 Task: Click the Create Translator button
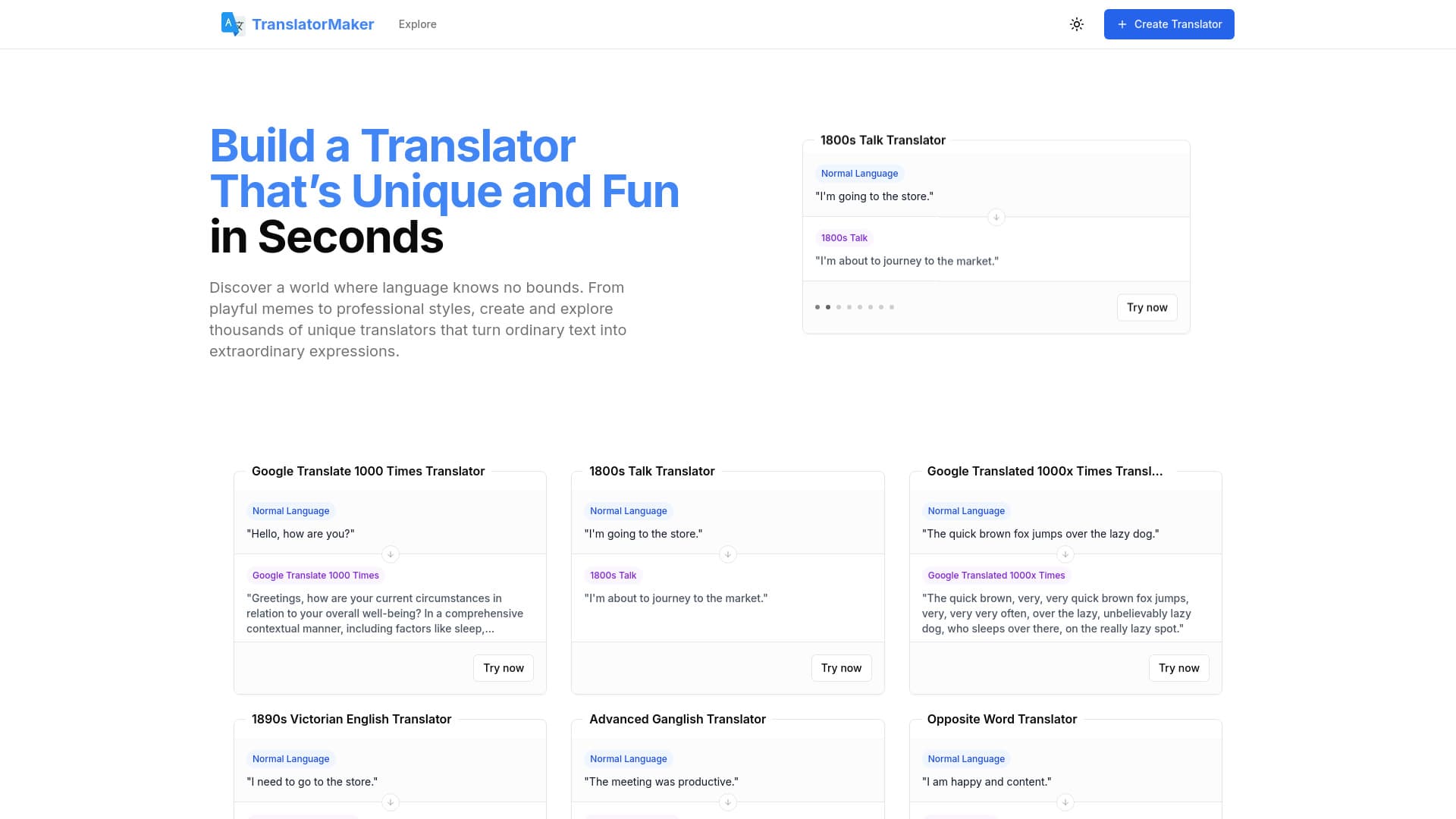pos(1169,24)
